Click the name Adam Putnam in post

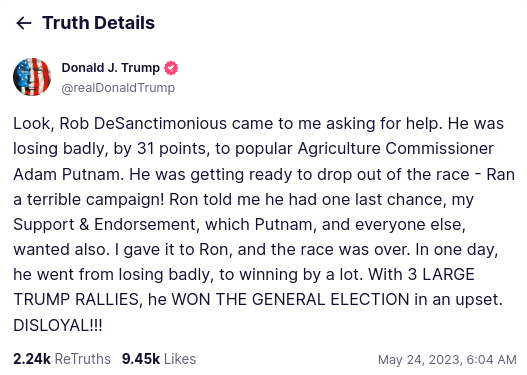tap(67, 174)
